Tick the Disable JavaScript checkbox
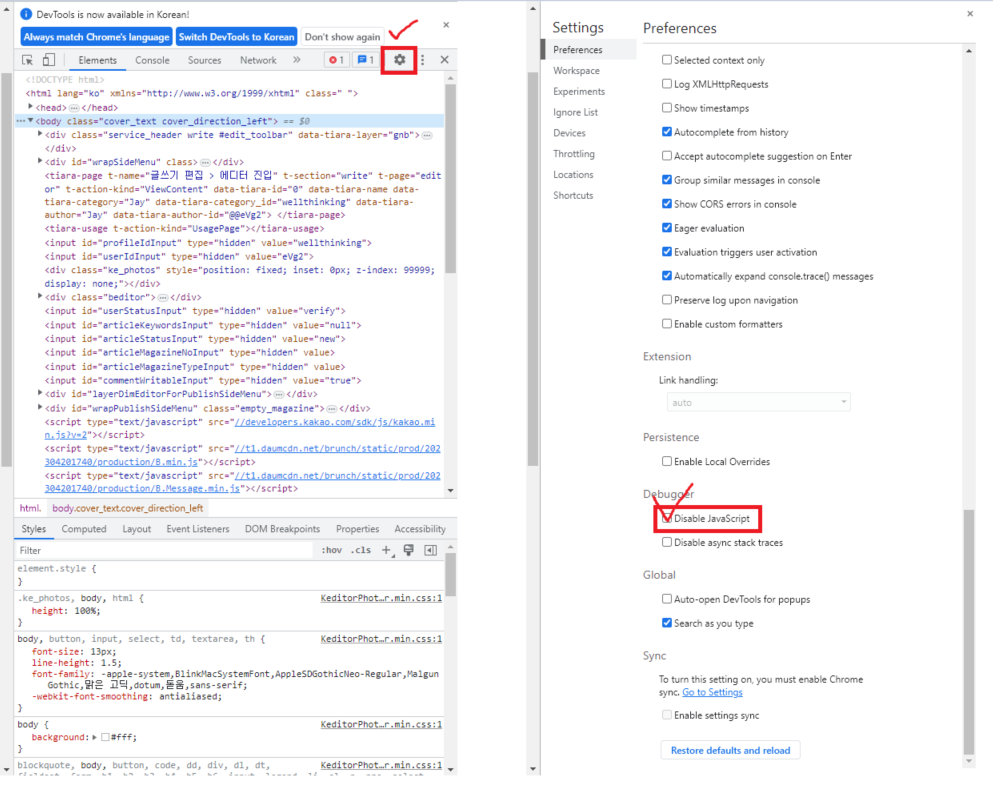Screen dimensions: 993x788 pos(667,518)
